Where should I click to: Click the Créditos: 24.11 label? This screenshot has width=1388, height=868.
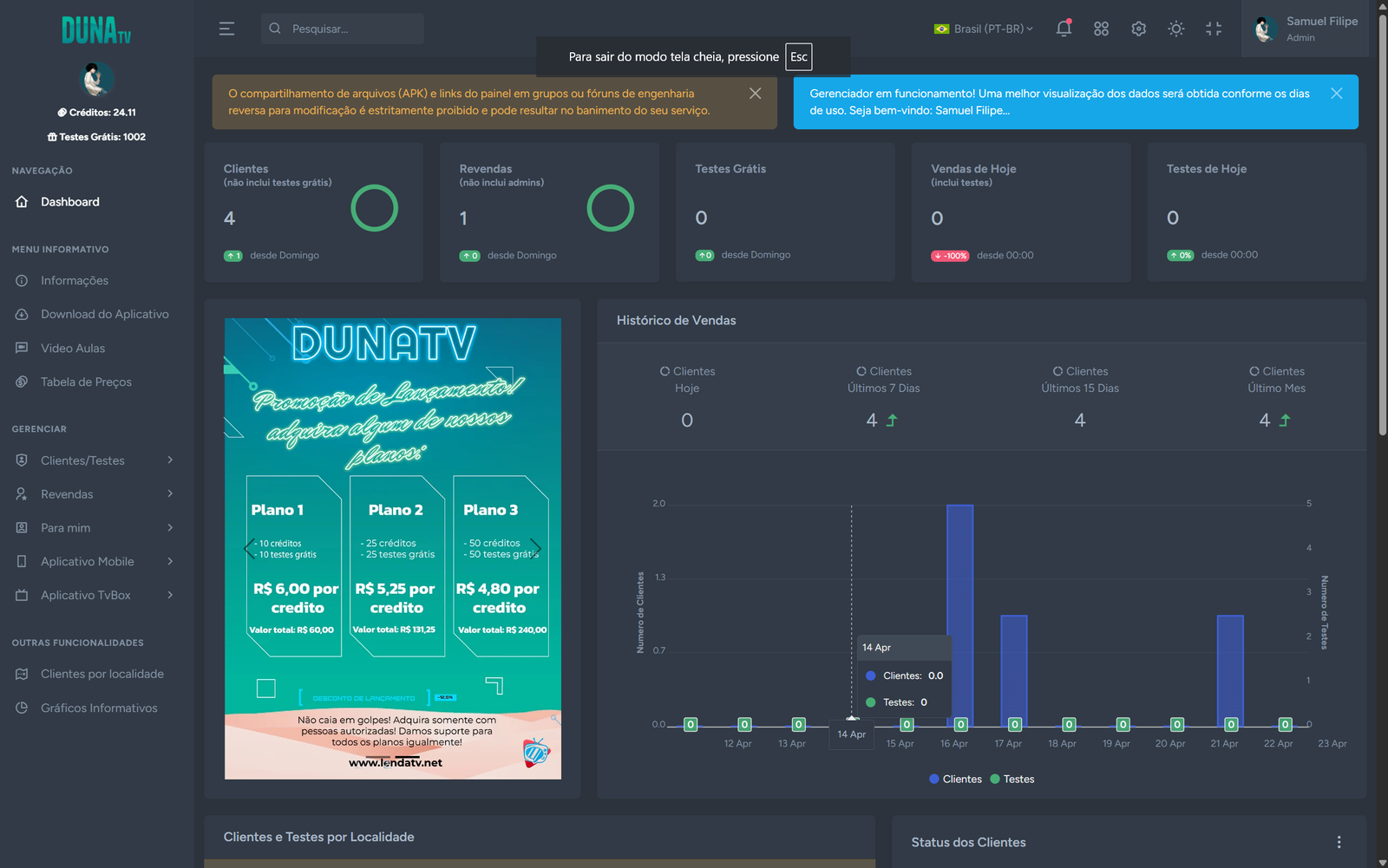tap(96, 113)
